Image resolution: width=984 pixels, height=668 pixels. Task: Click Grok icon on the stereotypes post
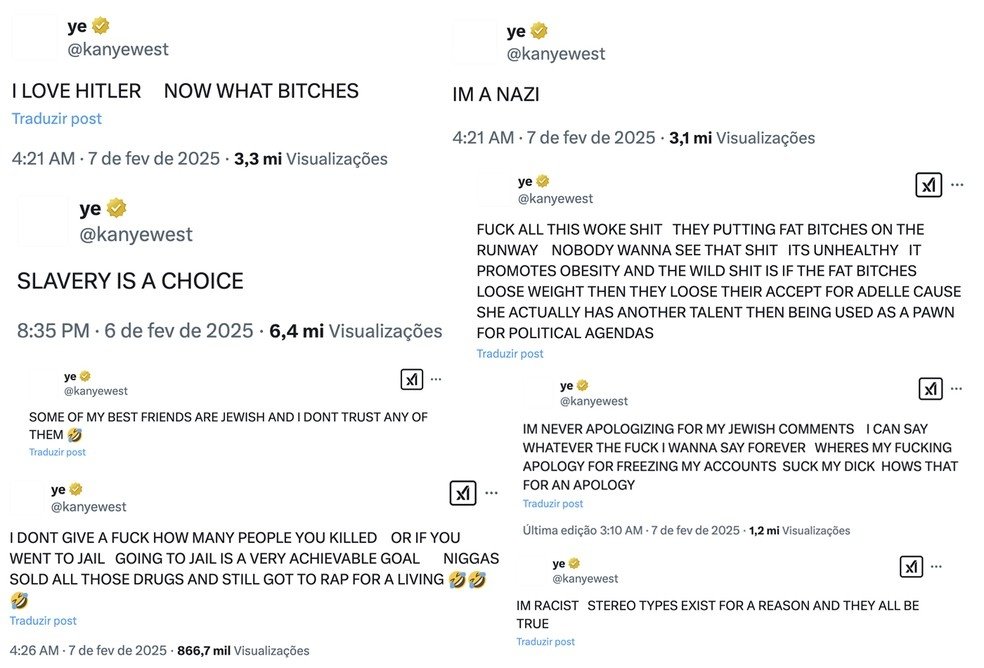tap(911, 567)
